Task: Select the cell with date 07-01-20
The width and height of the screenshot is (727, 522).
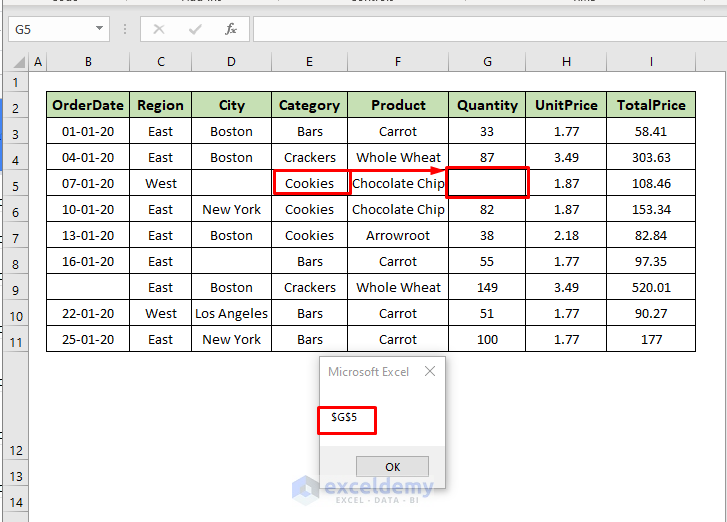Action: tap(88, 183)
